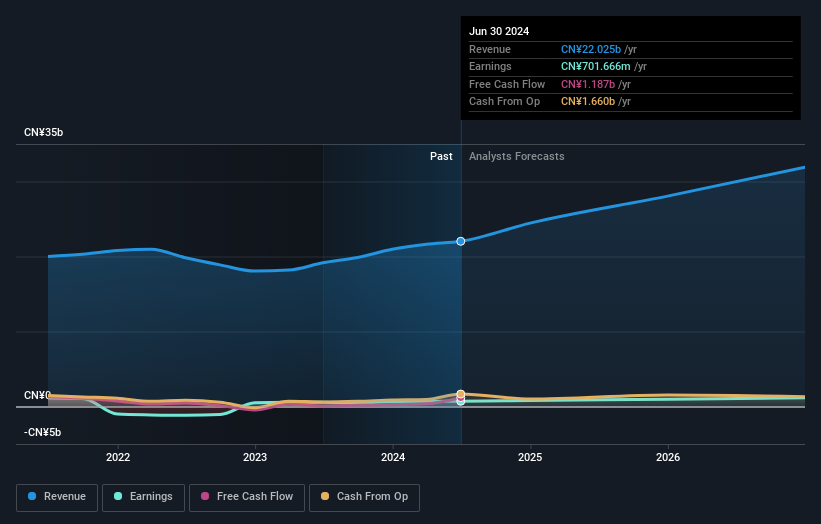
Task: Click the CN¥22.025b revenue value
Action: pyautogui.click(x=591, y=49)
